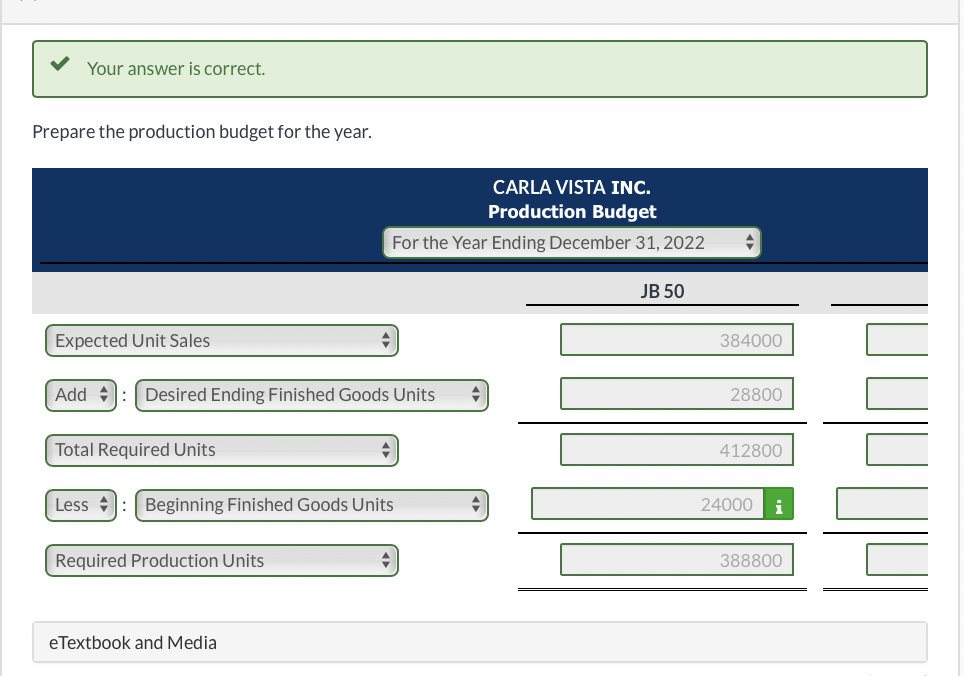Click the Your answer is correct banner

coord(480,68)
